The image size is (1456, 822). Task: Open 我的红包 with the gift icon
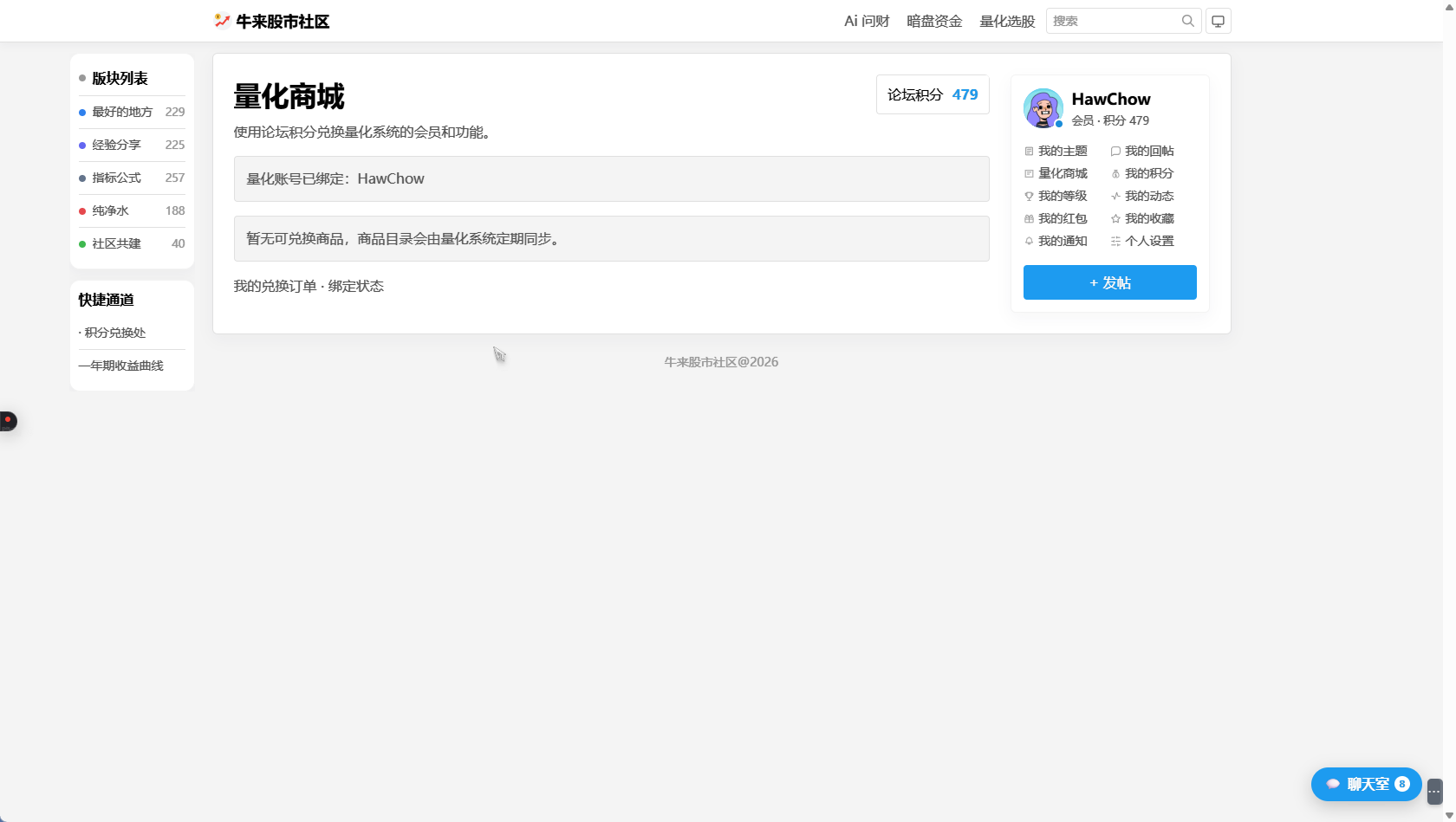tap(1056, 218)
